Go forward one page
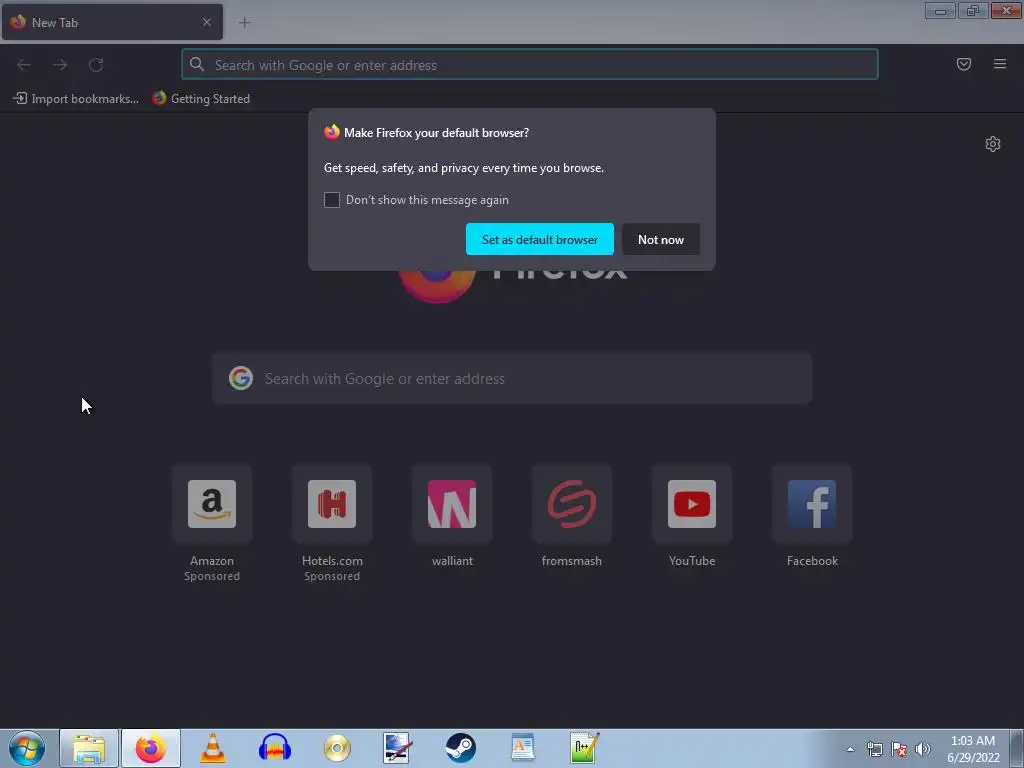The image size is (1024, 768). [60, 65]
